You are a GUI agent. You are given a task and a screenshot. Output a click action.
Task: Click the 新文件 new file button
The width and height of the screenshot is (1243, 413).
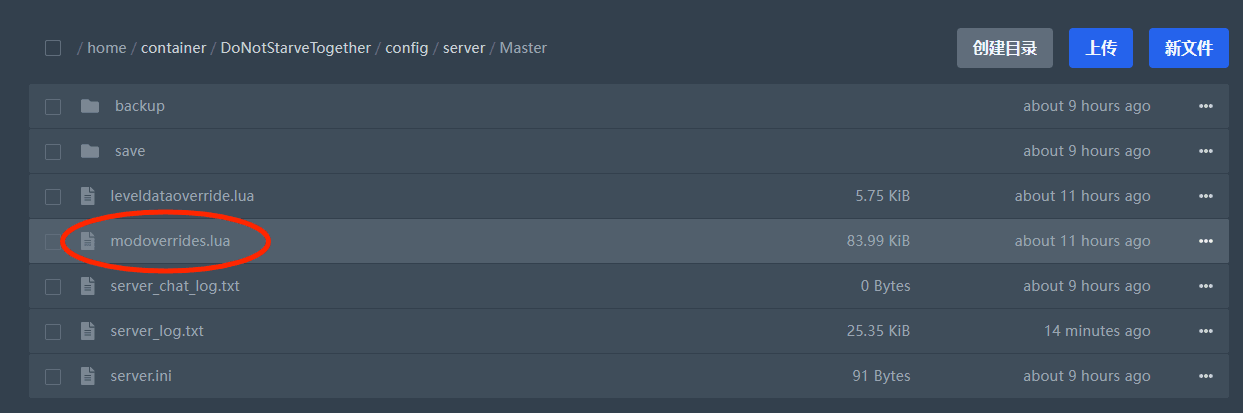tap(1189, 48)
